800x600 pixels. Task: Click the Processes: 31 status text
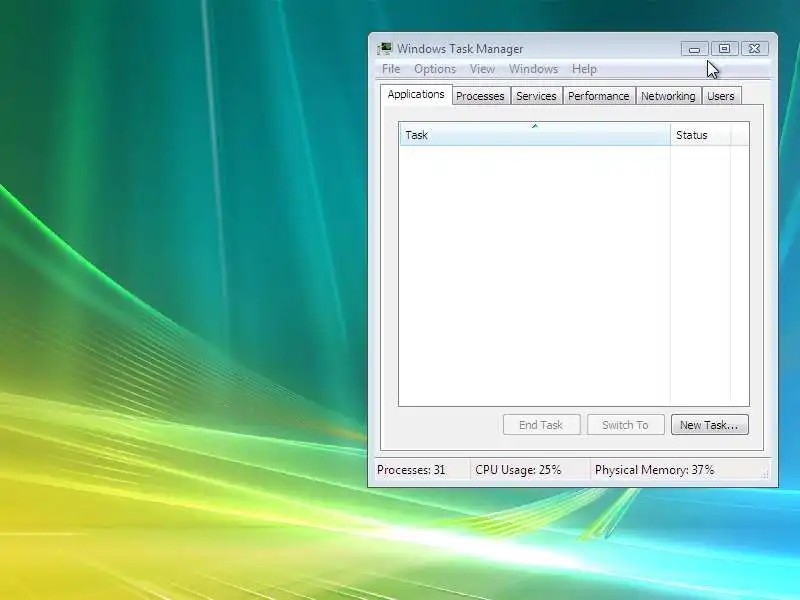coord(411,470)
